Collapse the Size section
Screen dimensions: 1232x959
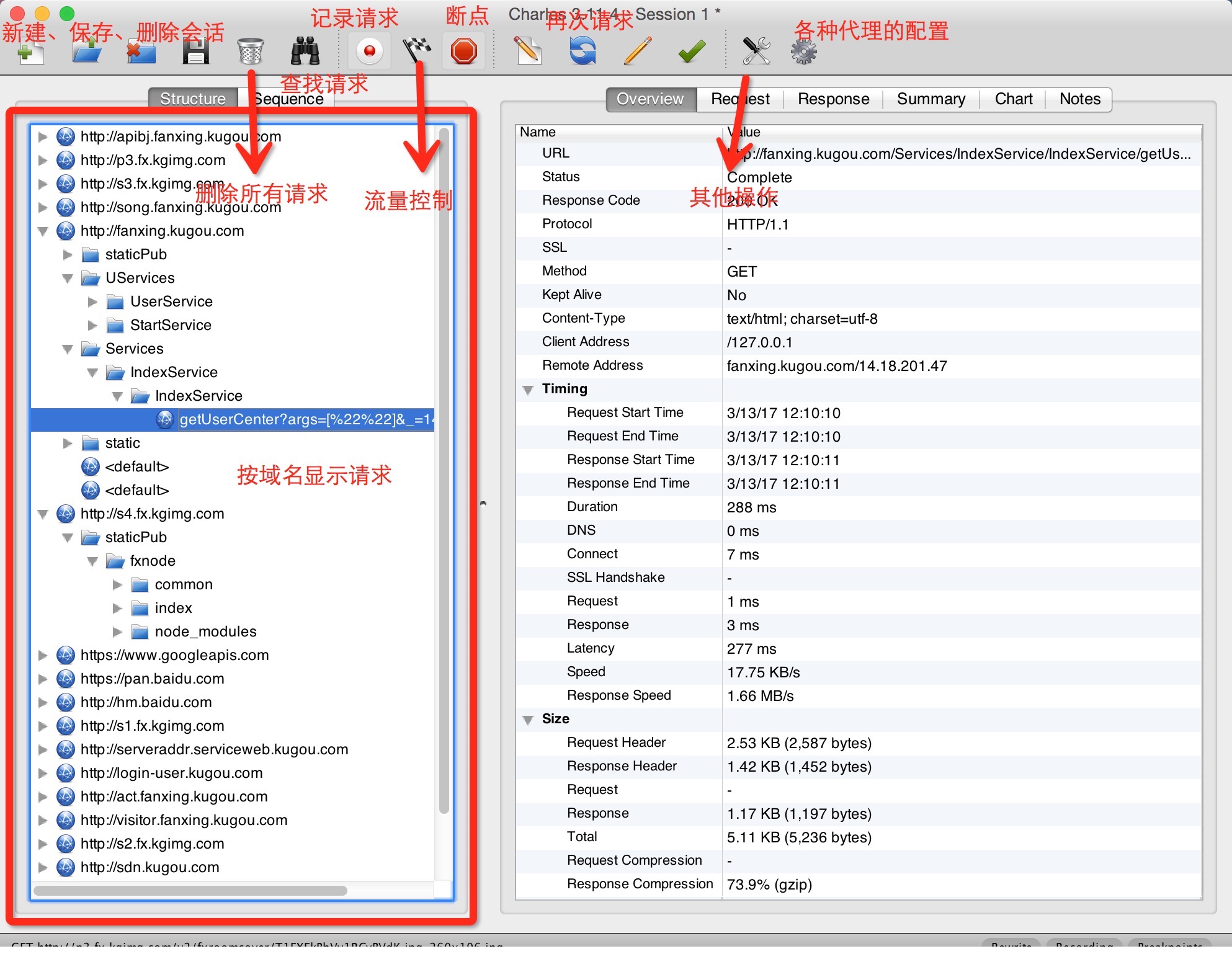pos(529,720)
